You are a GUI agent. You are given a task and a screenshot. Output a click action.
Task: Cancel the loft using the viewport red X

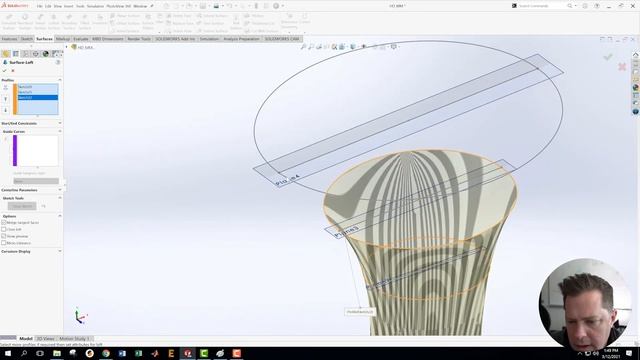(622, 67)
